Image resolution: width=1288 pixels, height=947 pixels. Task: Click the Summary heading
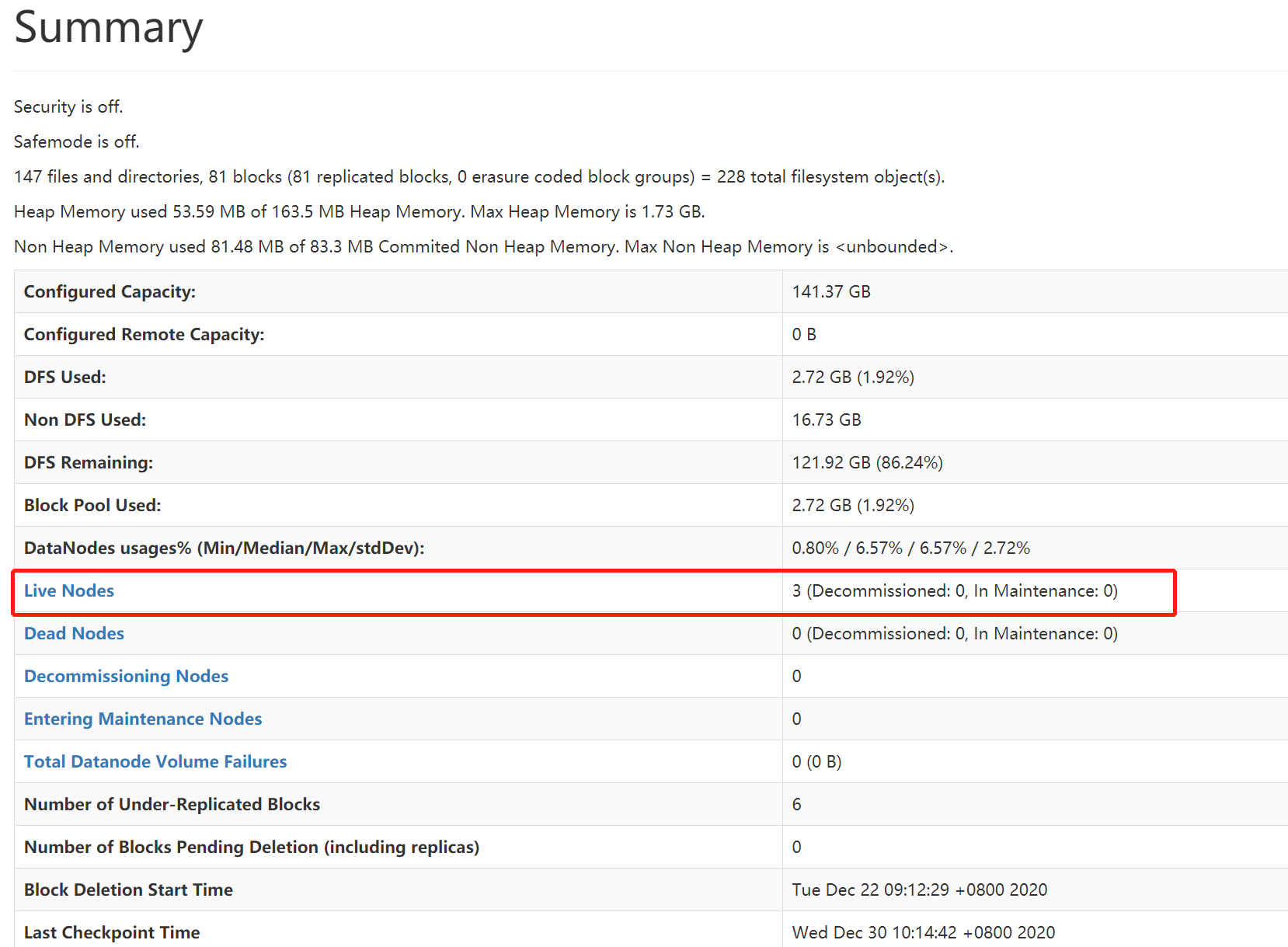point(109,28)
